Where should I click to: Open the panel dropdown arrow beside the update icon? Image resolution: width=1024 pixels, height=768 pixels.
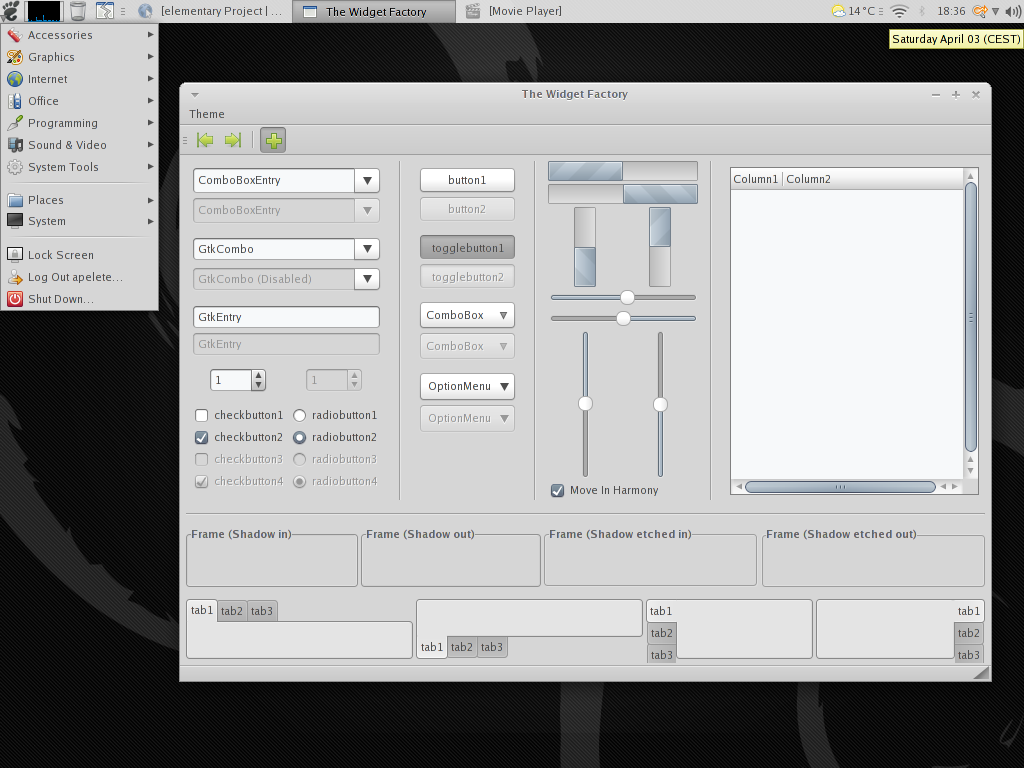(x=995, y=11)
